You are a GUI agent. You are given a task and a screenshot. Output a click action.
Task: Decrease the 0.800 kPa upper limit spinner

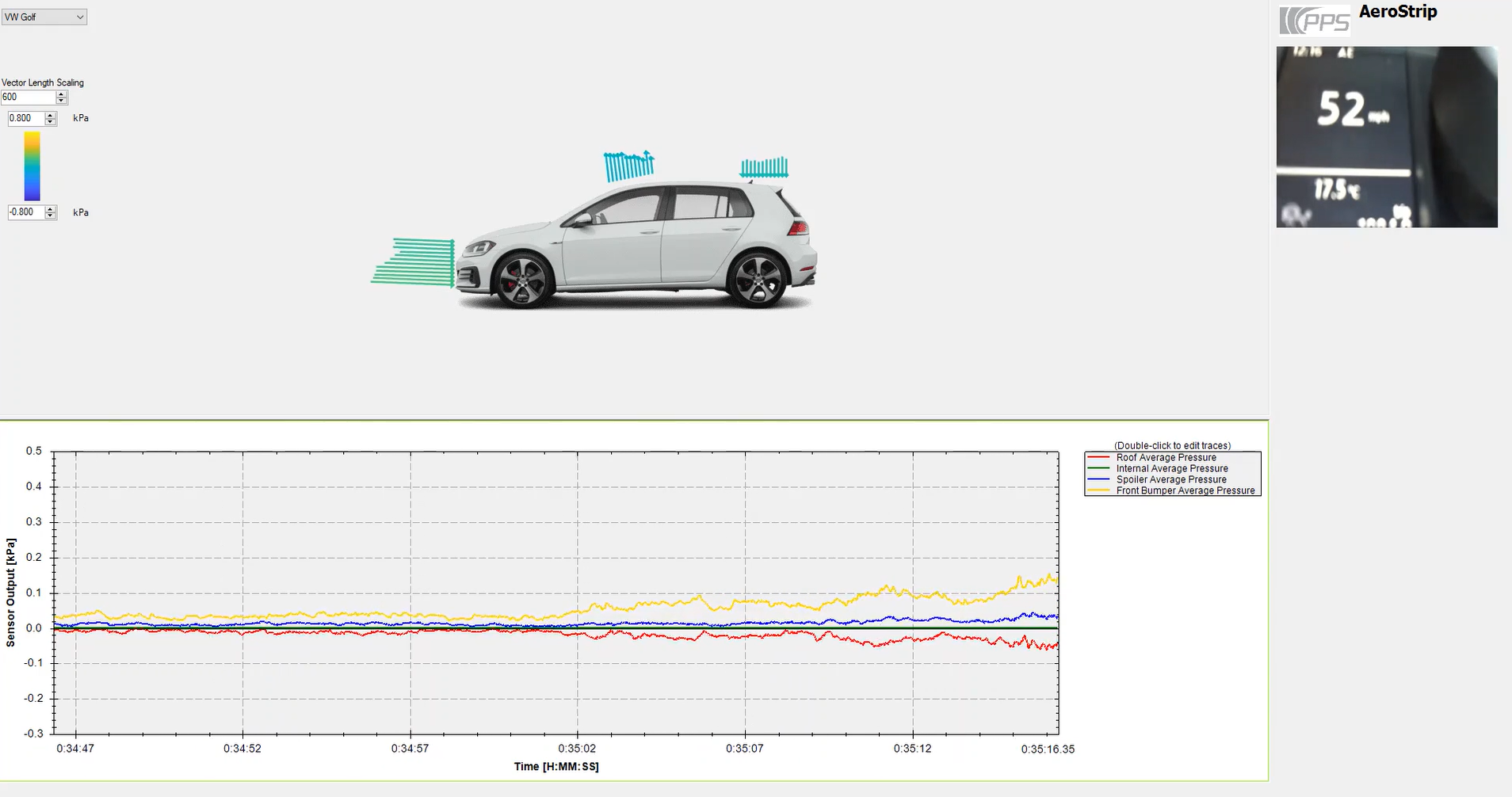[x=50, y=121]
